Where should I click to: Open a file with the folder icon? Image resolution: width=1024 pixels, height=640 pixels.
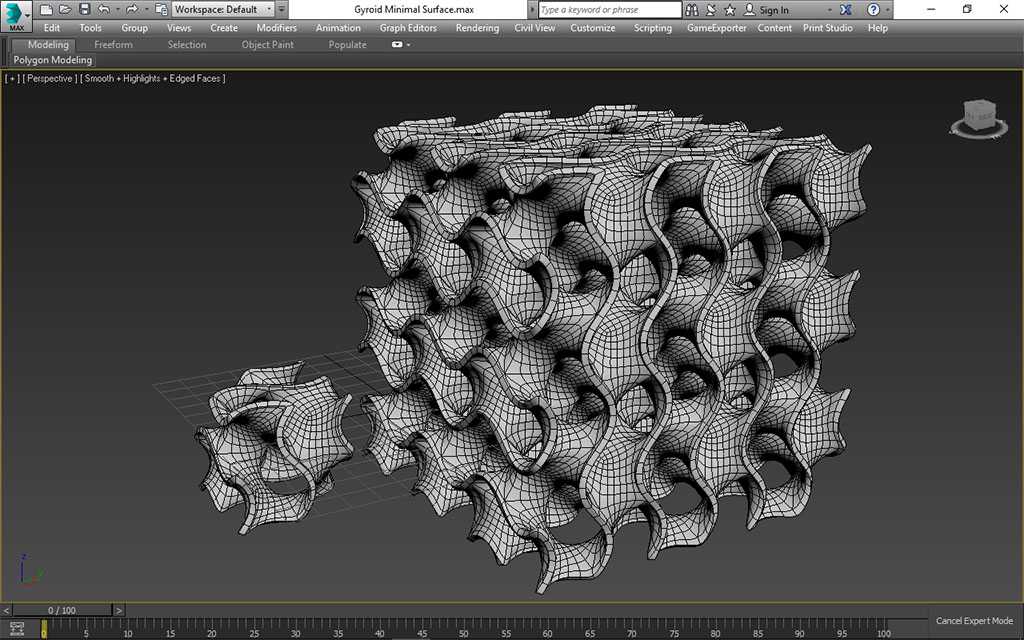coord(65,10)
